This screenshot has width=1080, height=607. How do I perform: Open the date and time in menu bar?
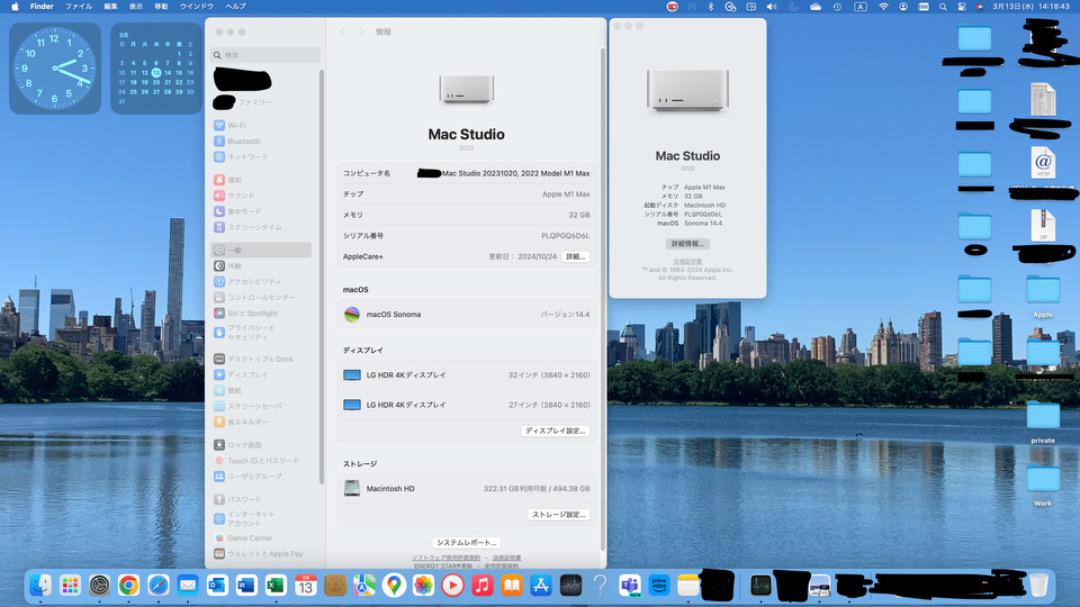pos(1030,6)
